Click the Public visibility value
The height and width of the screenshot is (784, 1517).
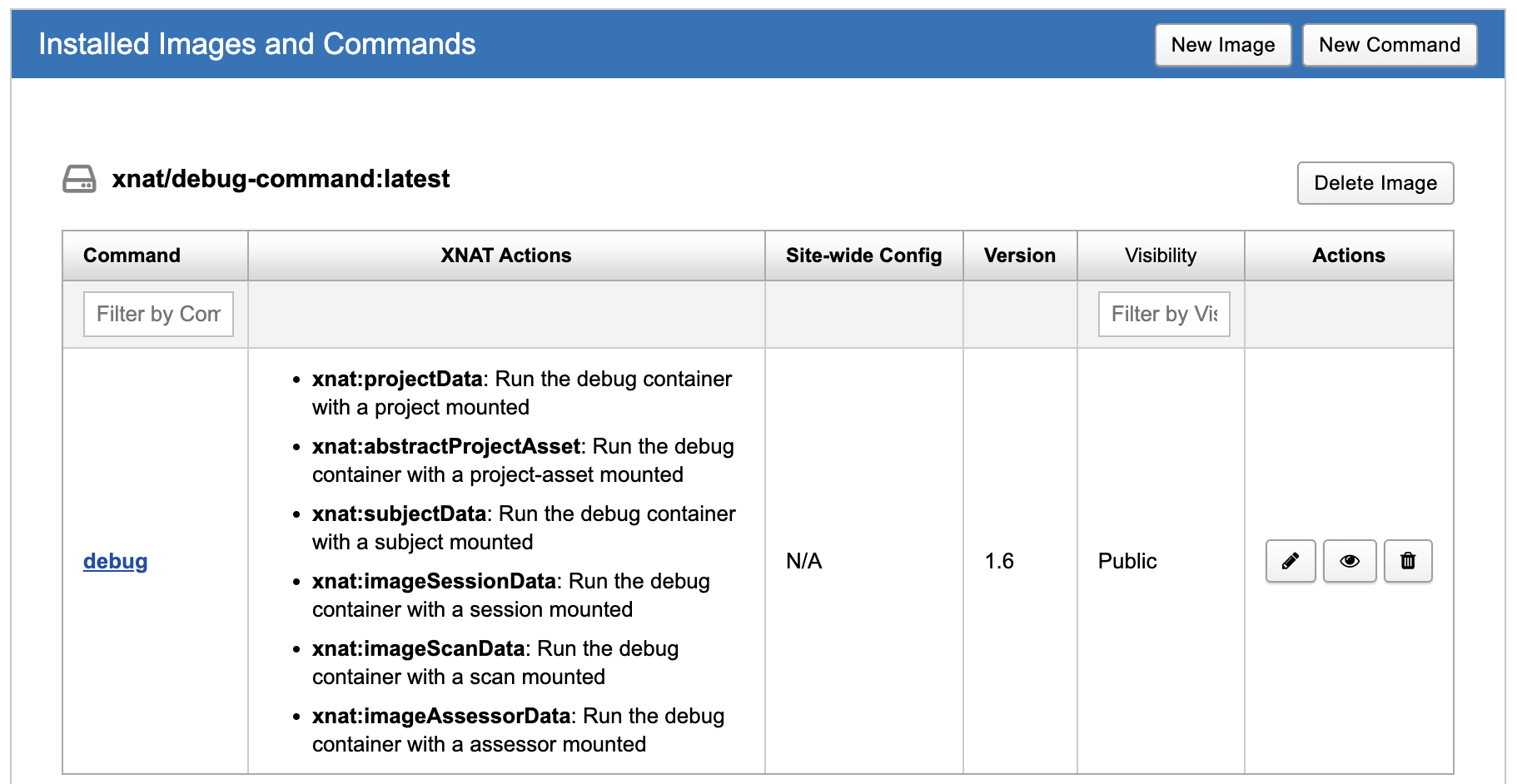tap(1127, 561)
